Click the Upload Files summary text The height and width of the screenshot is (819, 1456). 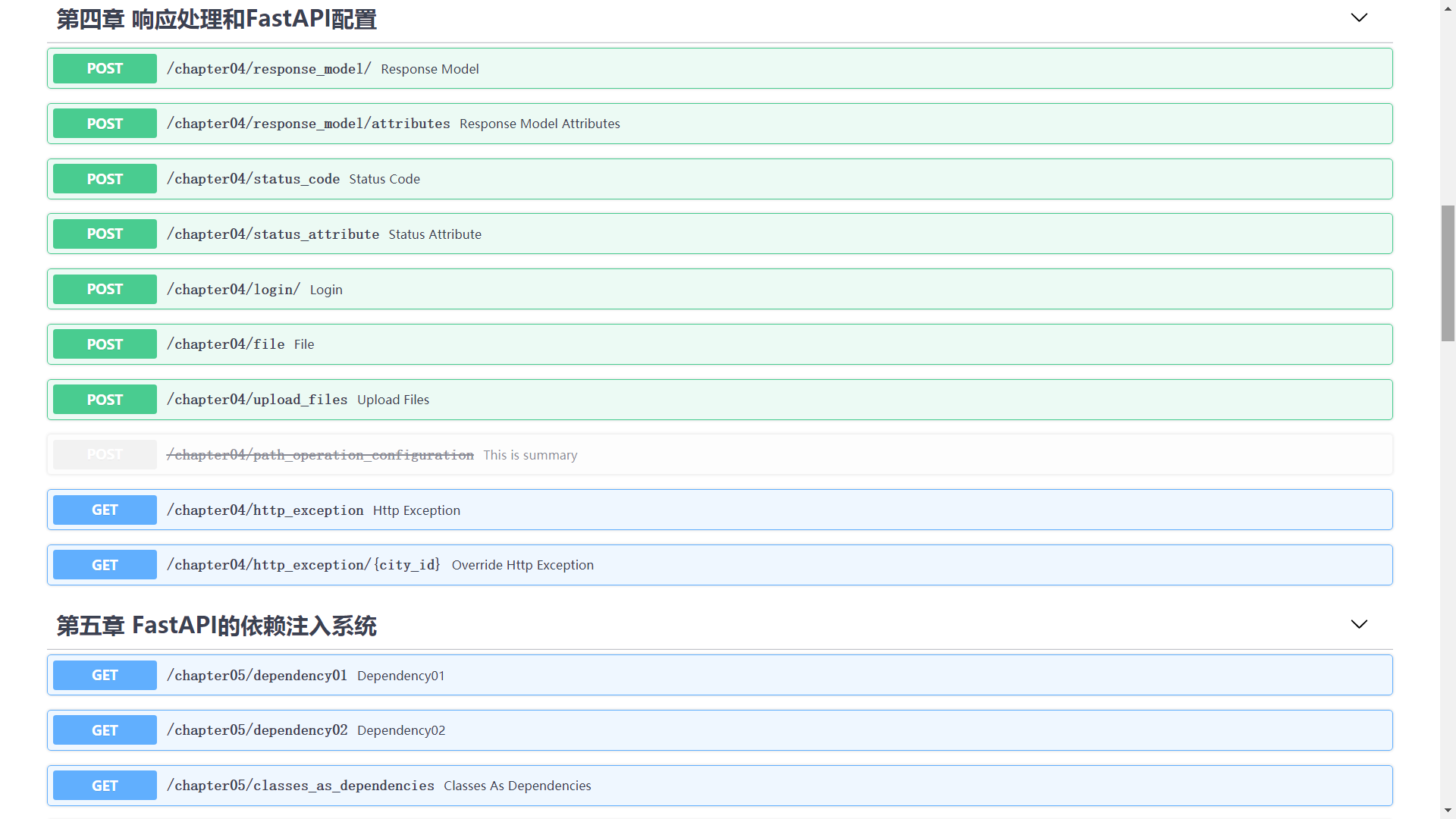pyautogui.click(x=393, y=400)
